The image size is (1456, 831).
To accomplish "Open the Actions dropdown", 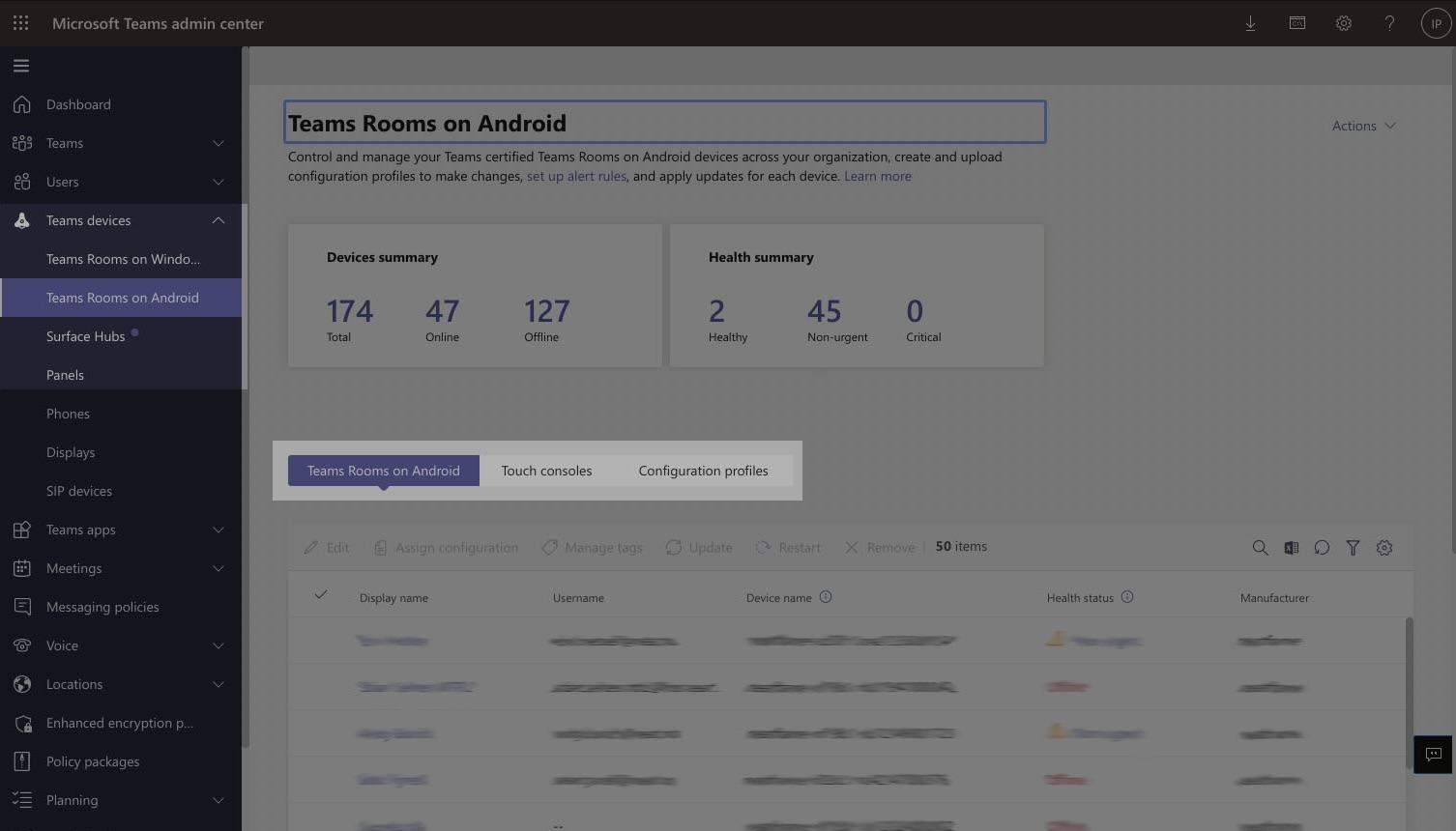I will click(1362, 126).
